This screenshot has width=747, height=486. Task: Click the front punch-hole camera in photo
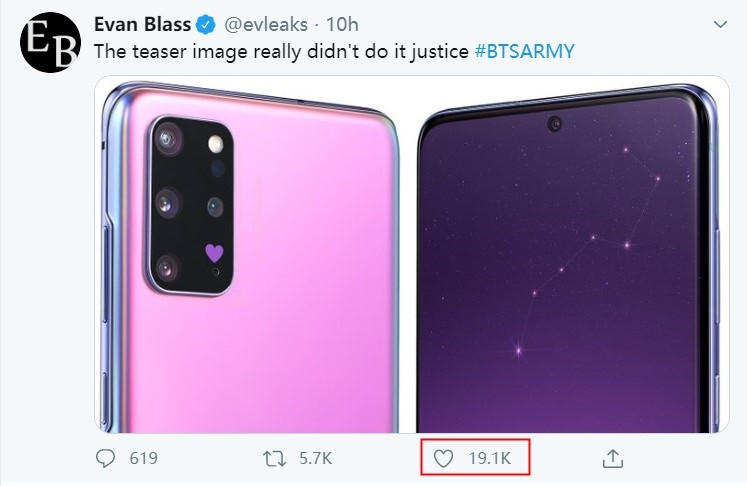(x=553, y=124)
